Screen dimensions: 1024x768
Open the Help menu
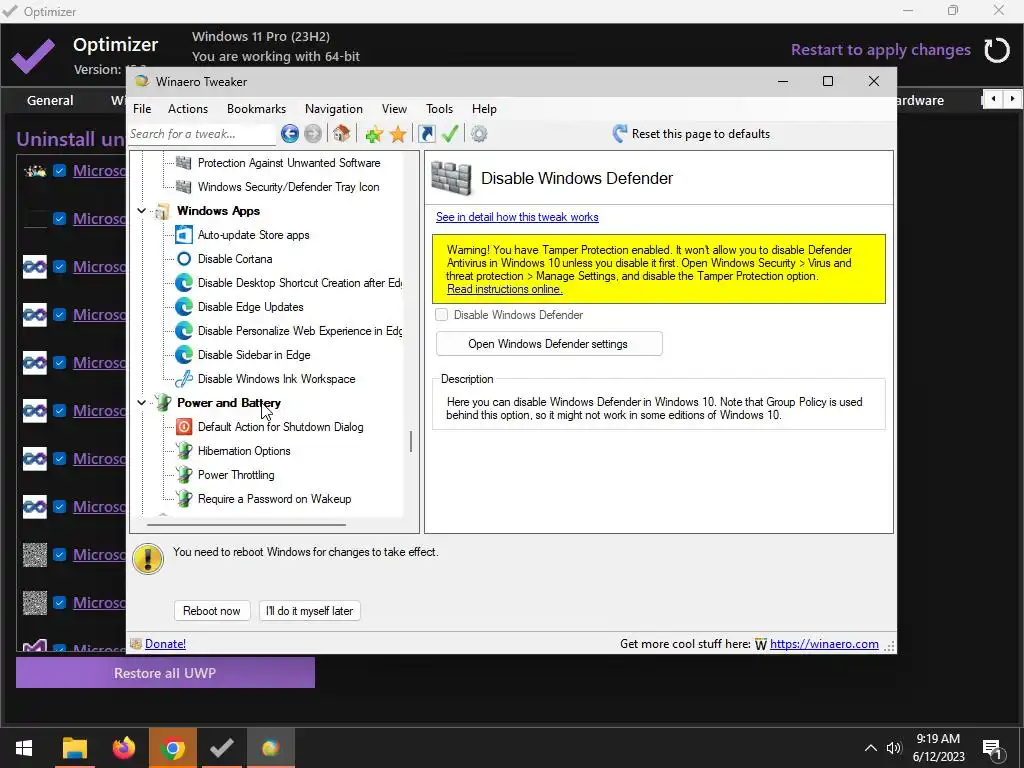coord(485,109)
